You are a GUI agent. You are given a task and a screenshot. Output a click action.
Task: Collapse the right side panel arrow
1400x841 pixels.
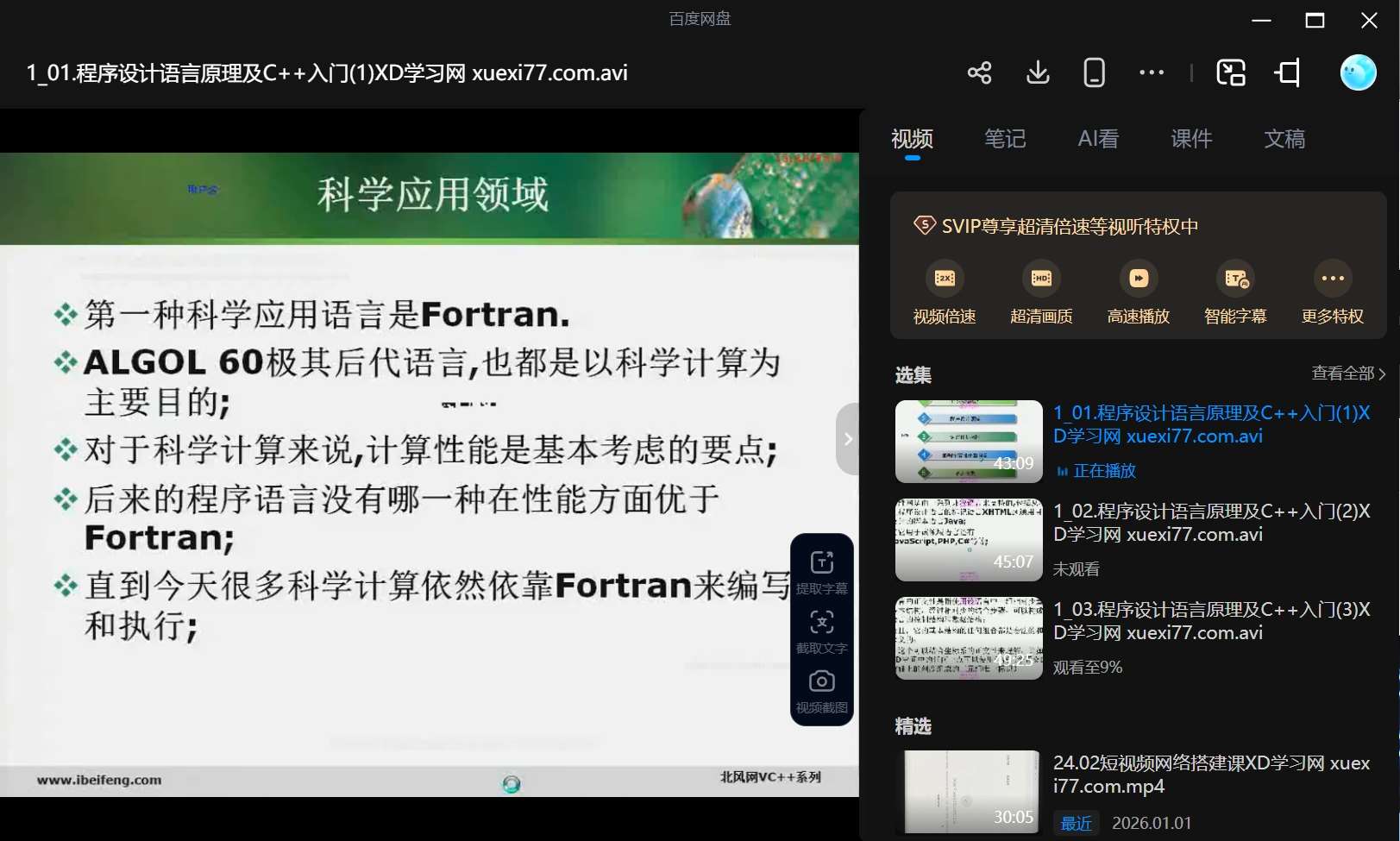[848, 439]
